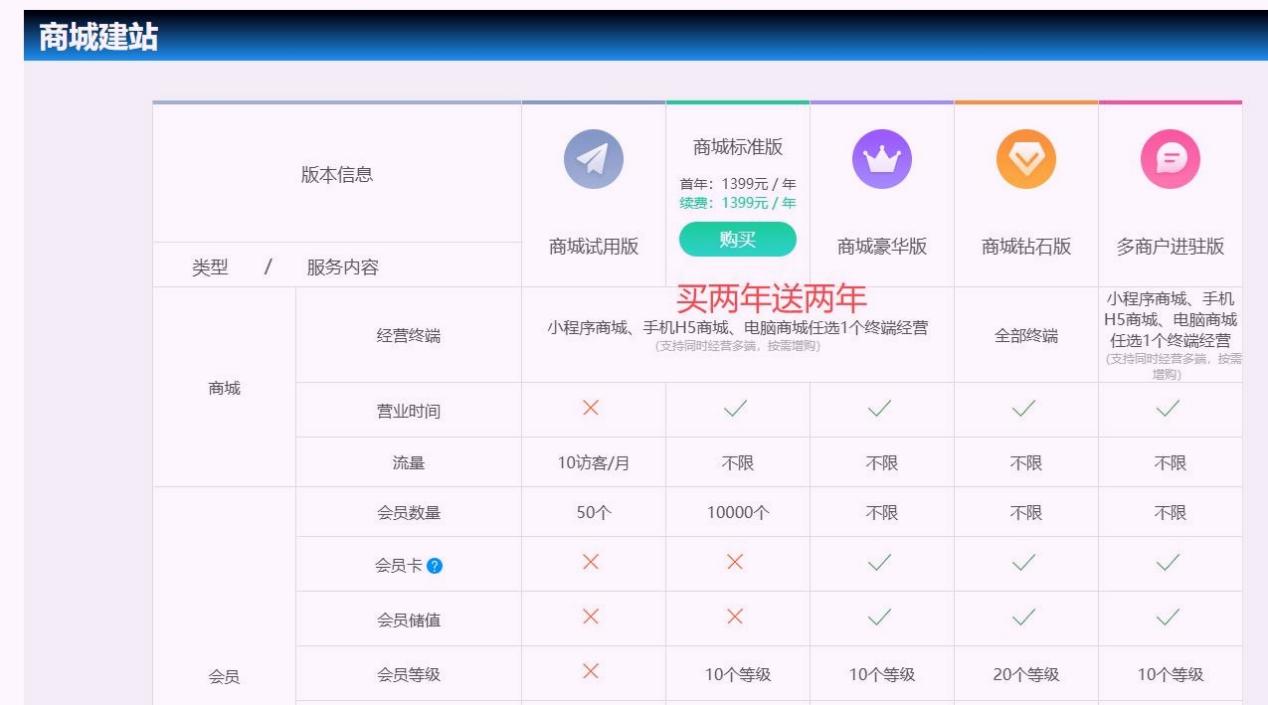The width and height of the screenshot is (1268, 705).
Task: Click the 商城标准版 heading
Action: pos(738,147)
